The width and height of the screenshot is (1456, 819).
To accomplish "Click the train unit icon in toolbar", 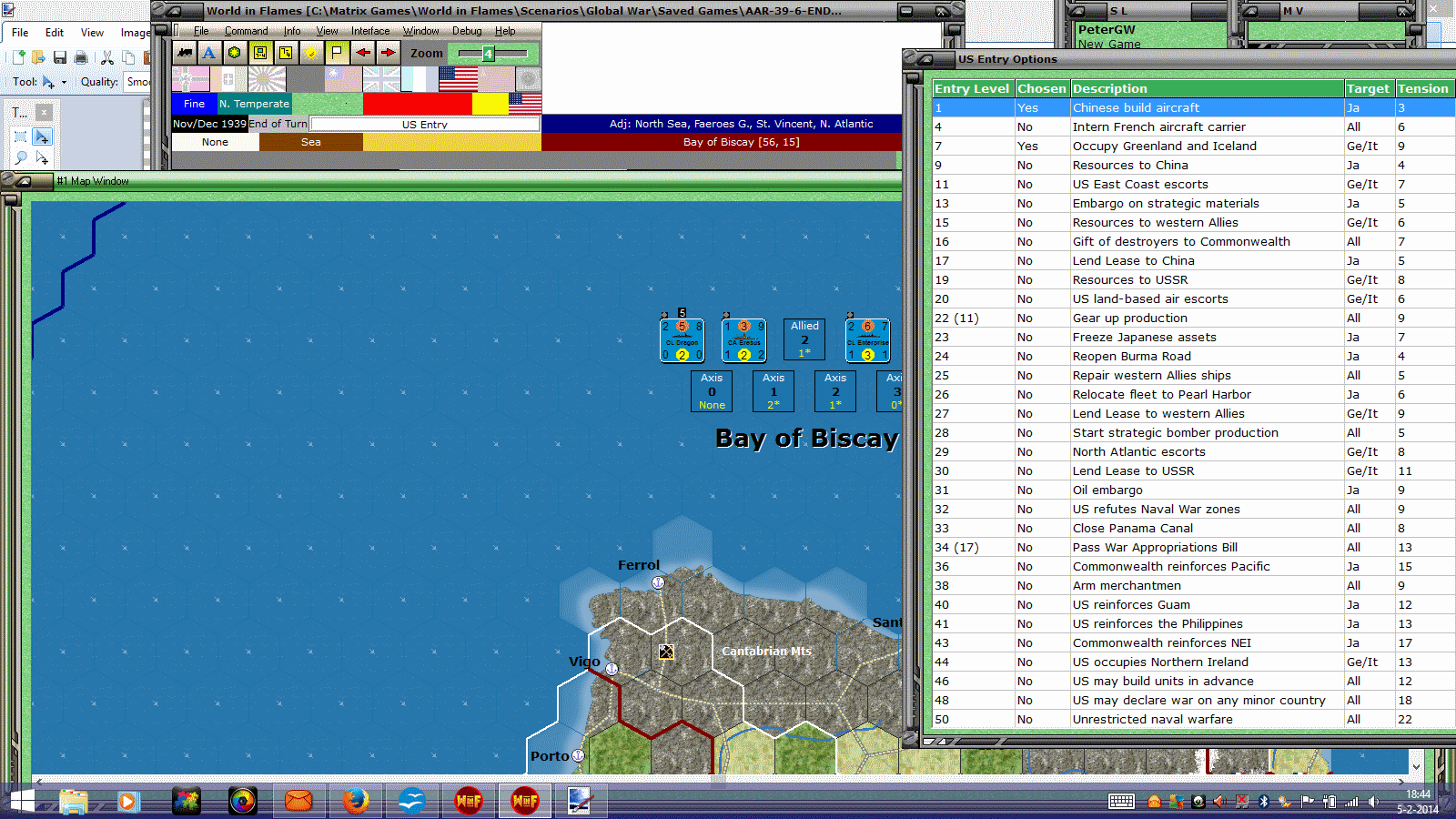I will [185, 53].
